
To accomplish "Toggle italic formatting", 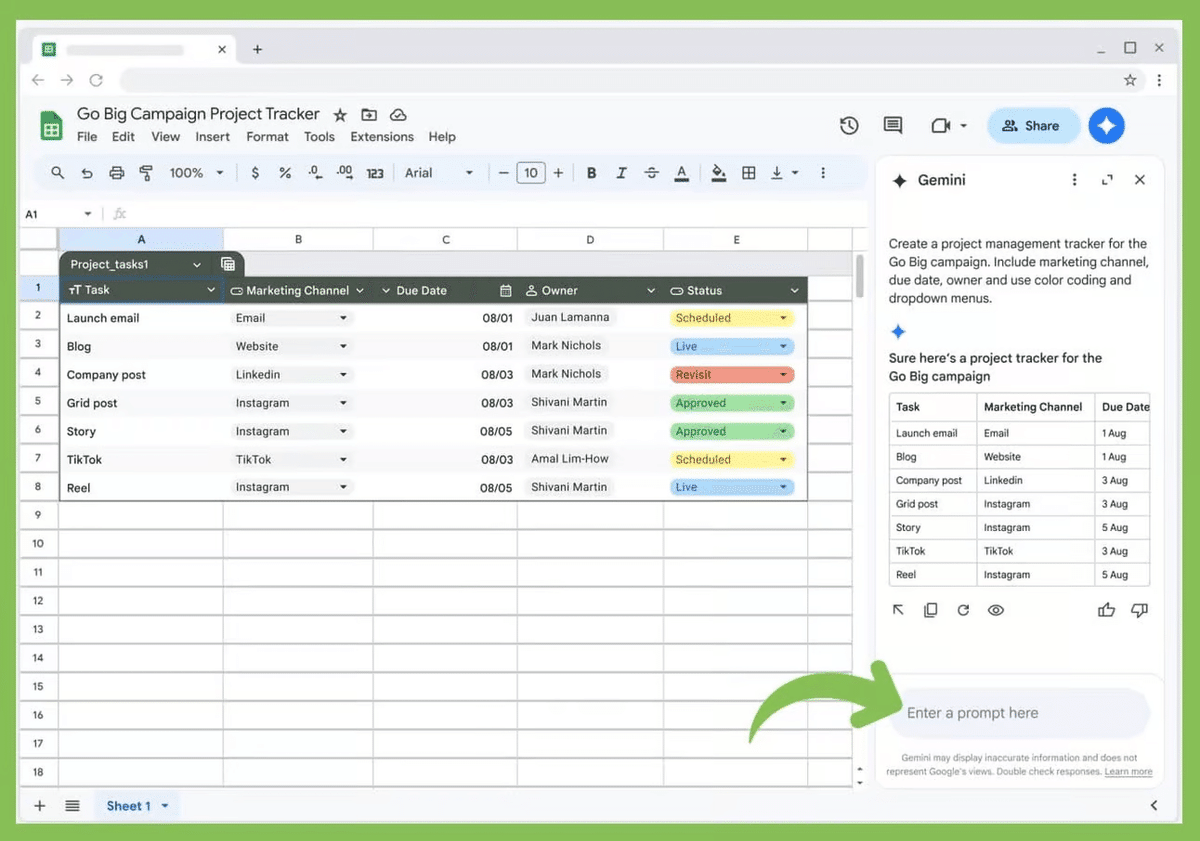I will click(621, 173).
